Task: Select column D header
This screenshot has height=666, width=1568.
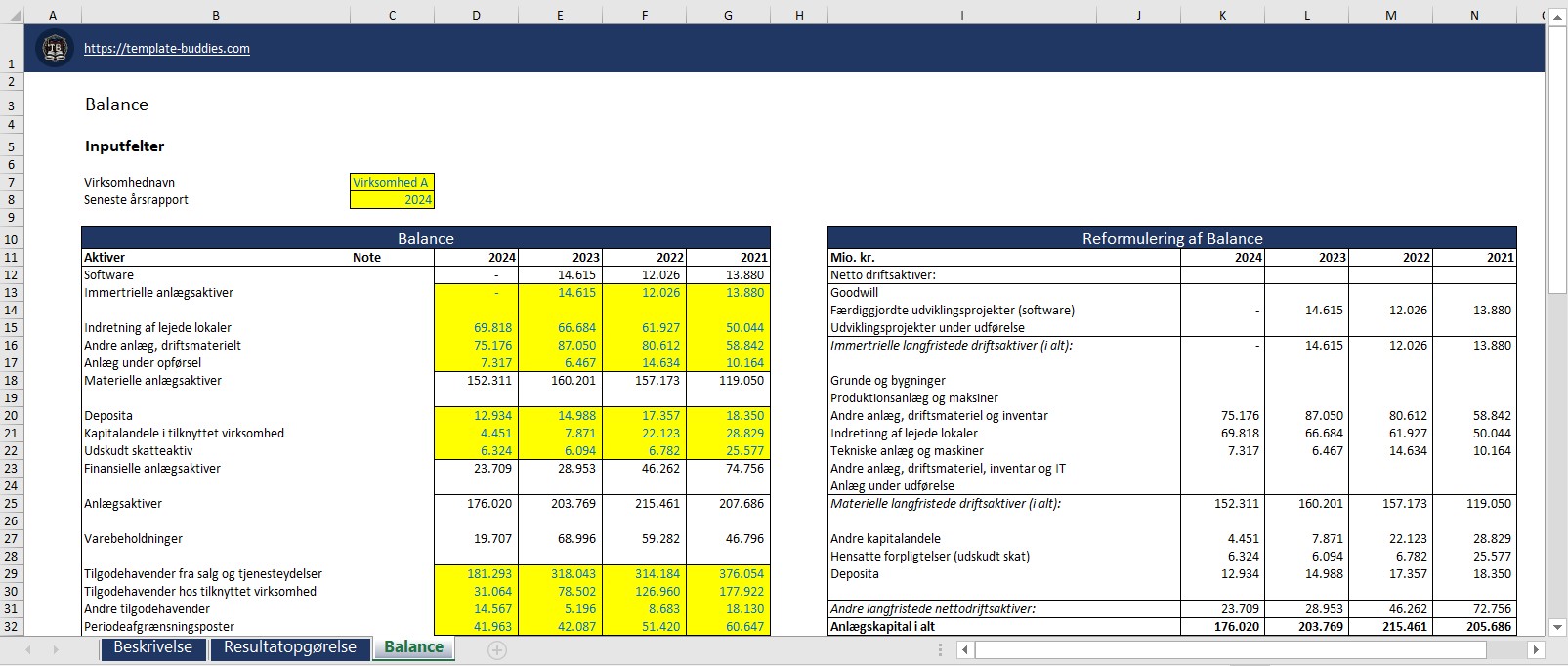Action: [476, 15]
